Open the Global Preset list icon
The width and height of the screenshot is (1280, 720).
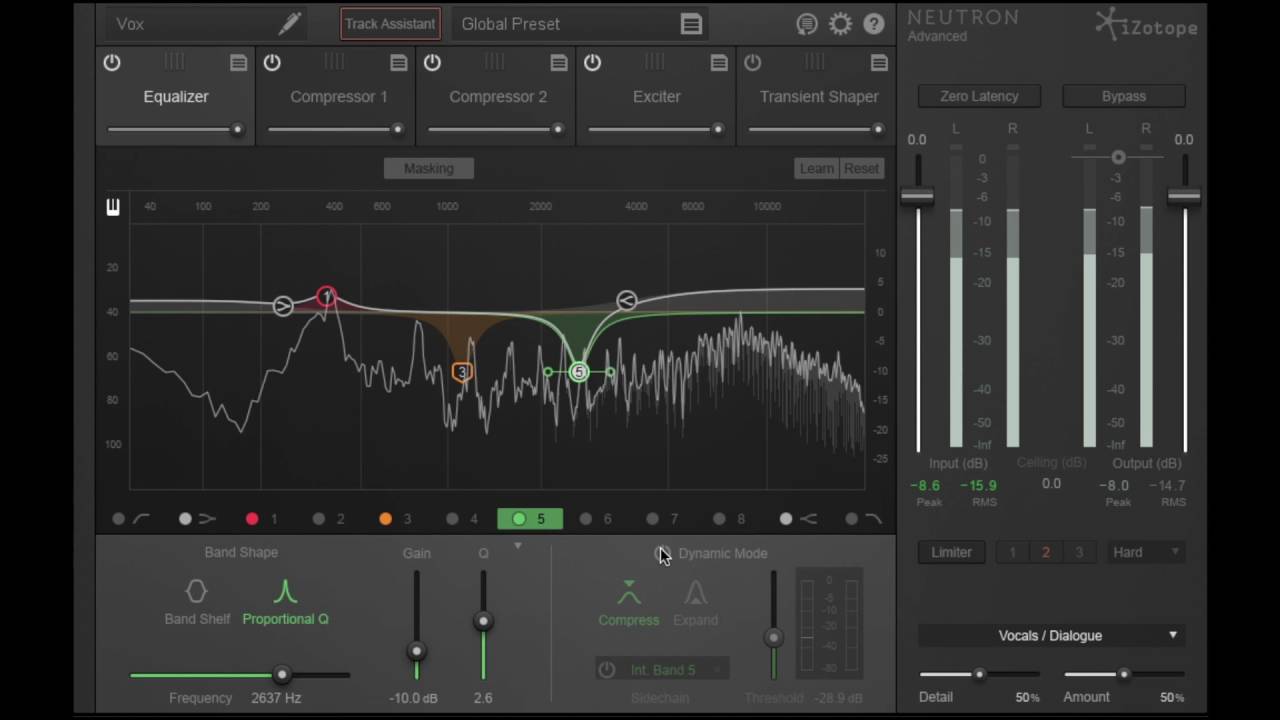(691, 24)
